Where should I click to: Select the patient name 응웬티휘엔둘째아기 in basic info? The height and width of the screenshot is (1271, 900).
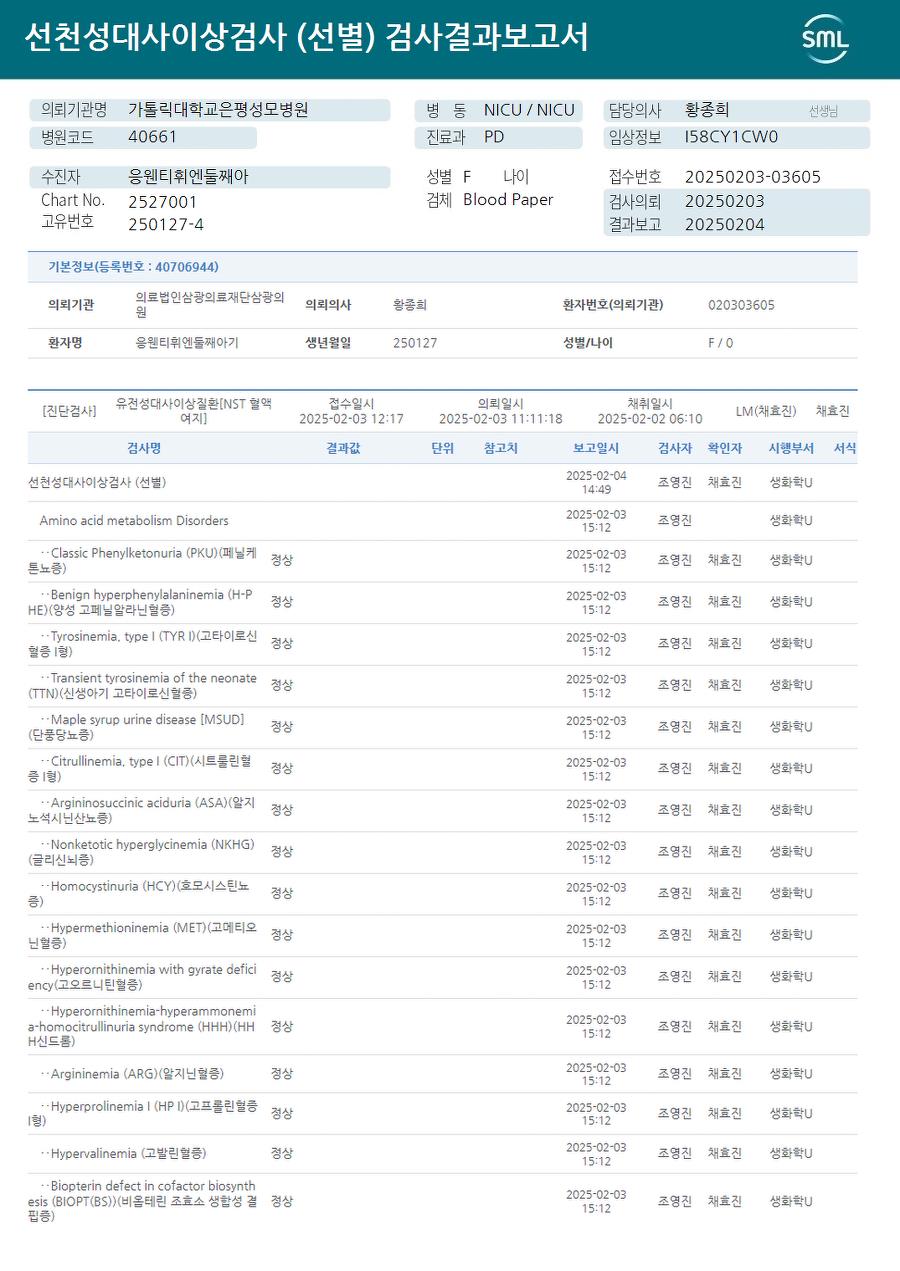pos(187,343)
